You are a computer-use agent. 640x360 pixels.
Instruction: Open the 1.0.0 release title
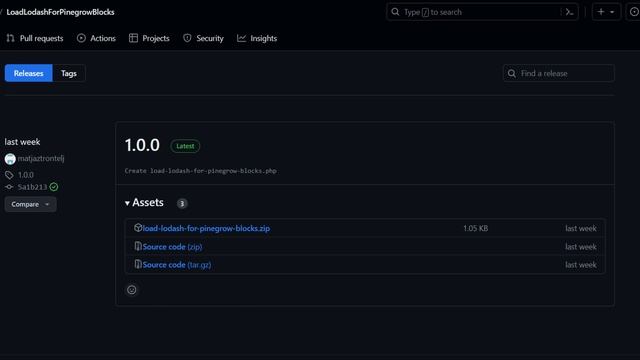[142, 145]
